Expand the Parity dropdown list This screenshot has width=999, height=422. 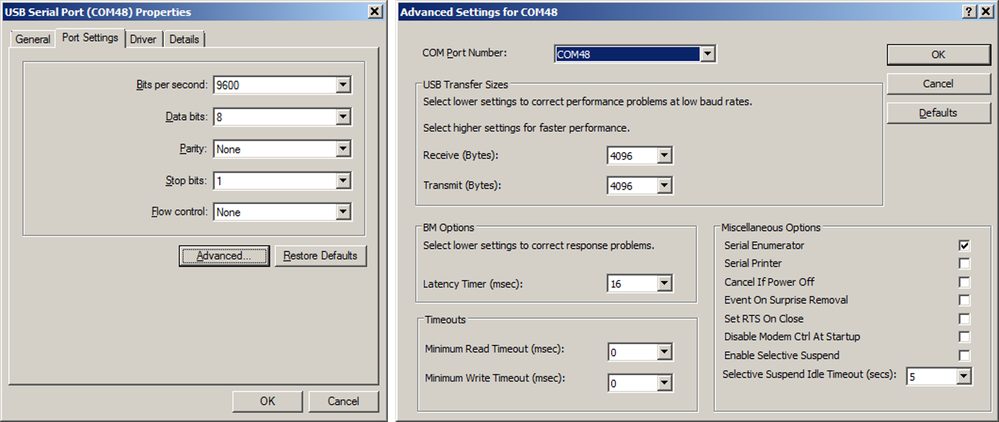point(343,149)
